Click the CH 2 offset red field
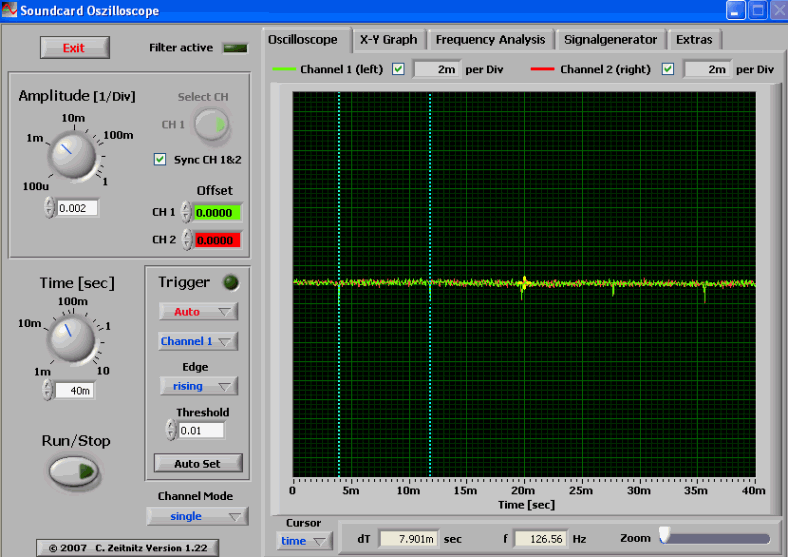The width and height of the screenshot is (788, 557). [218, 240]
